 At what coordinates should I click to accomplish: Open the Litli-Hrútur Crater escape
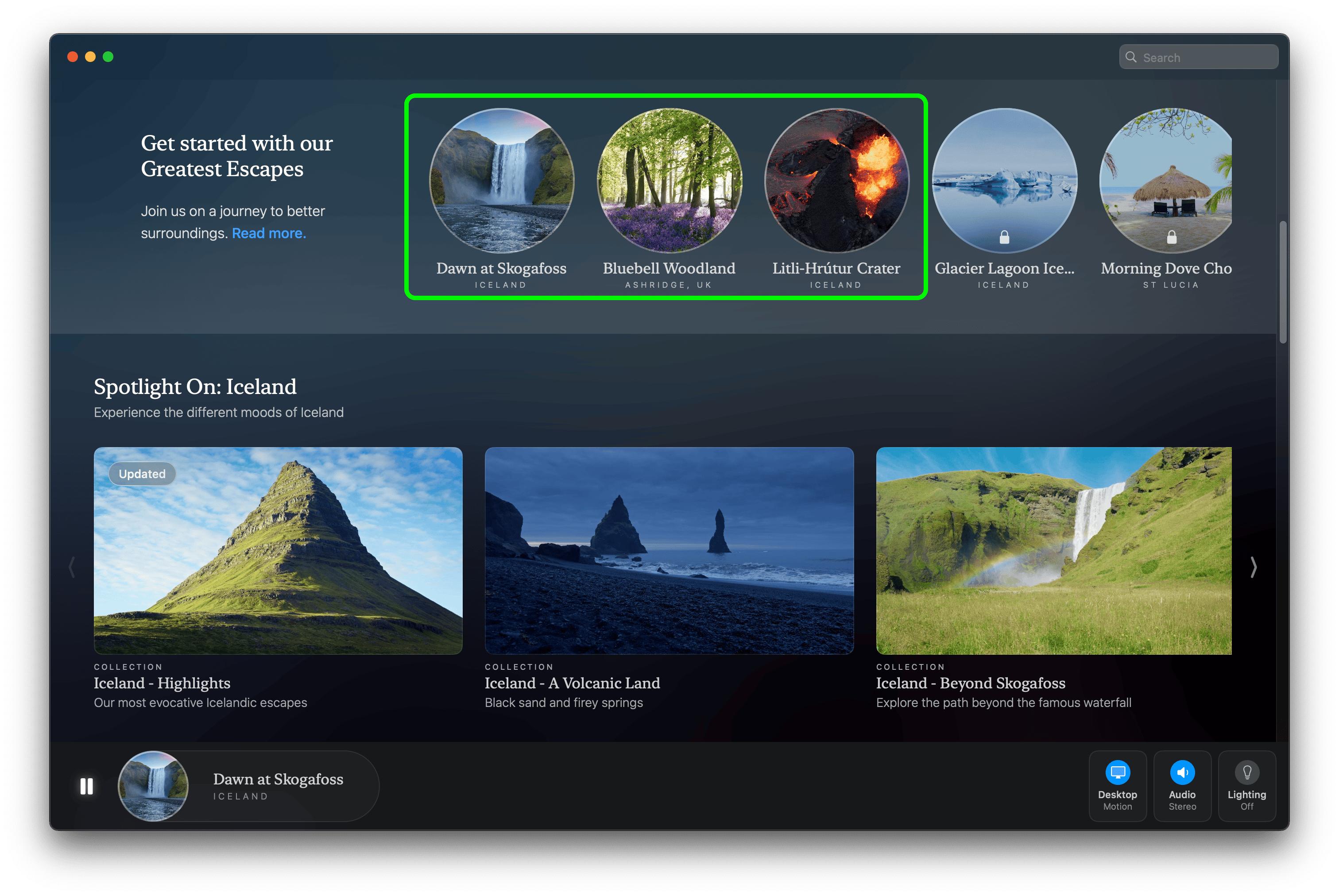(x=836, y=181)
